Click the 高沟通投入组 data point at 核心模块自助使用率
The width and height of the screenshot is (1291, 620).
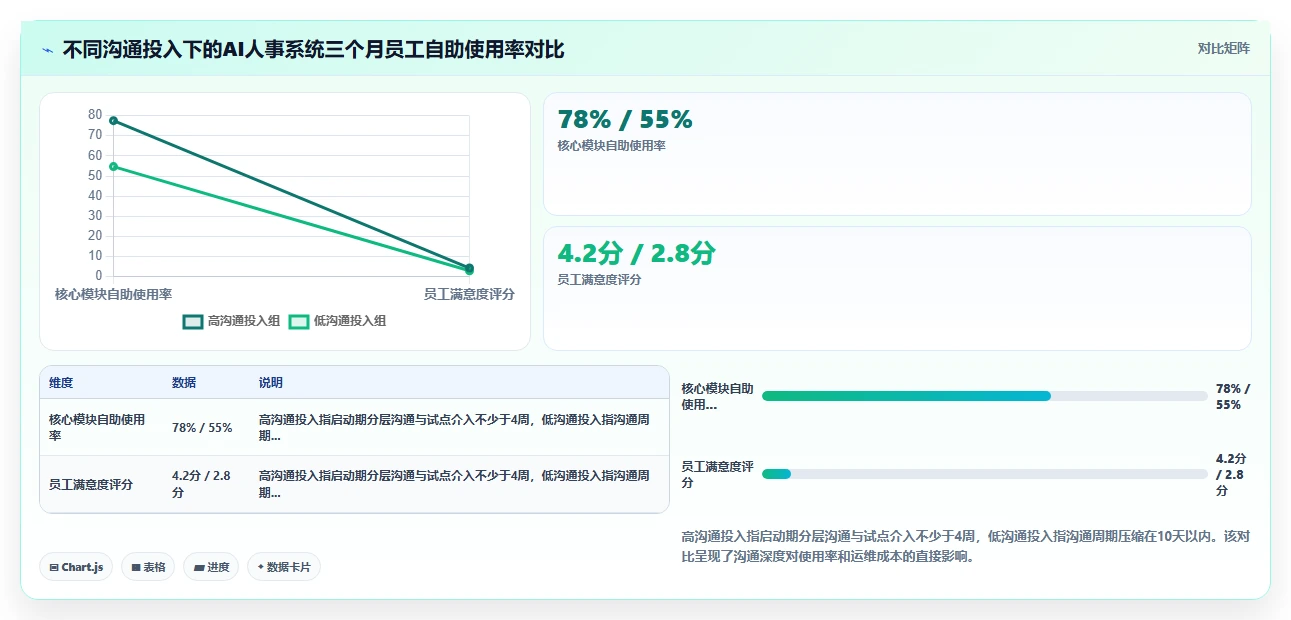114,120
